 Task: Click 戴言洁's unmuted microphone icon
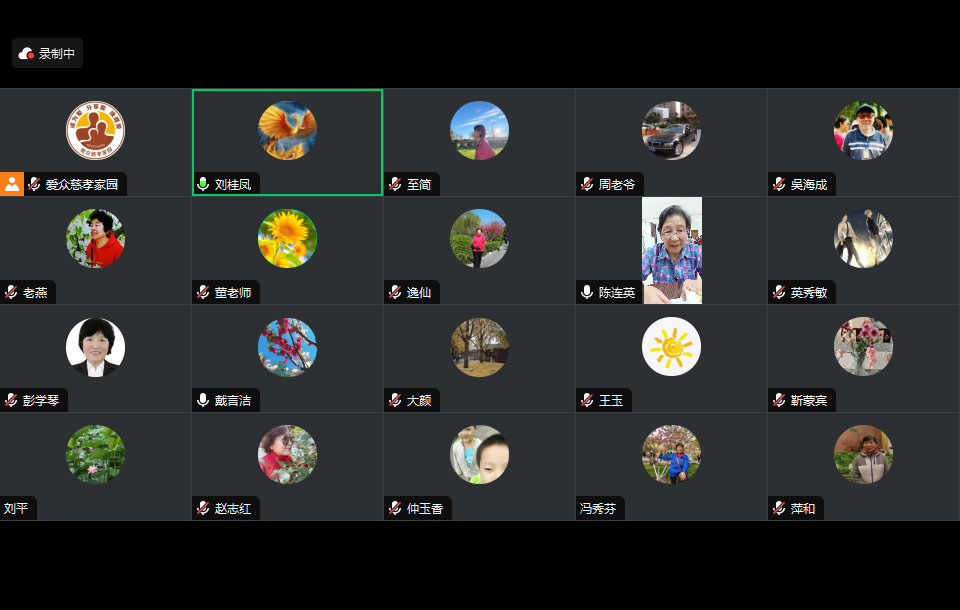pos(203,401)
